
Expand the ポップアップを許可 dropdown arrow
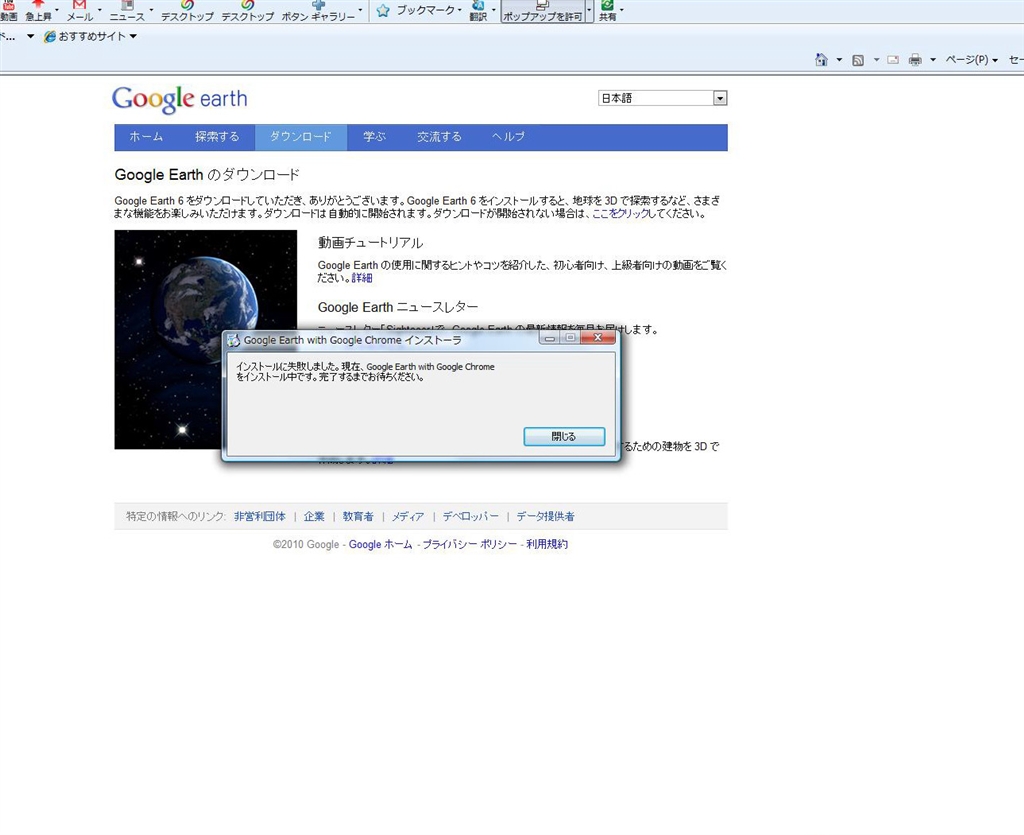point(589,10)
